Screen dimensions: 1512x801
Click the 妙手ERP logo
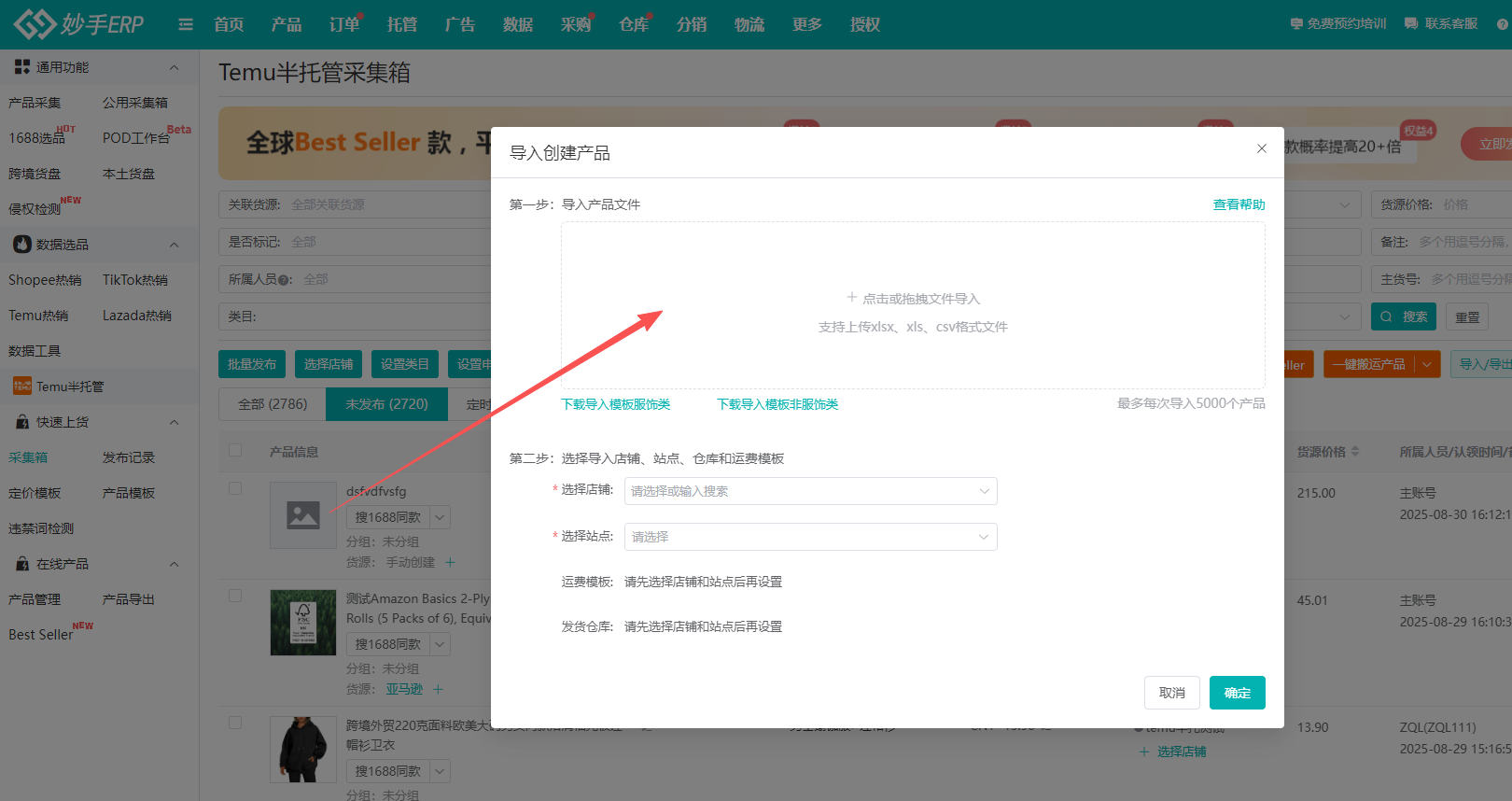tap(79, 24)
